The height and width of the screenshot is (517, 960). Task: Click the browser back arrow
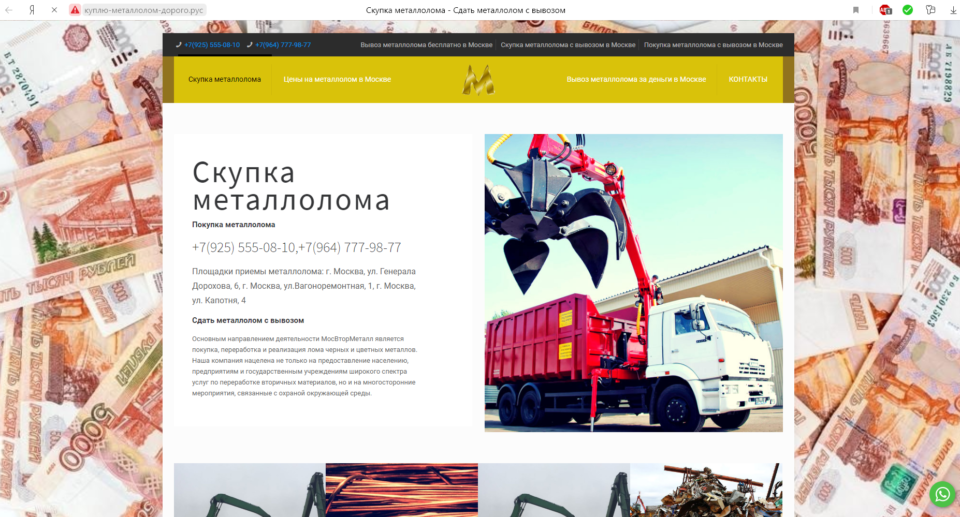click(x=9, y=10)
